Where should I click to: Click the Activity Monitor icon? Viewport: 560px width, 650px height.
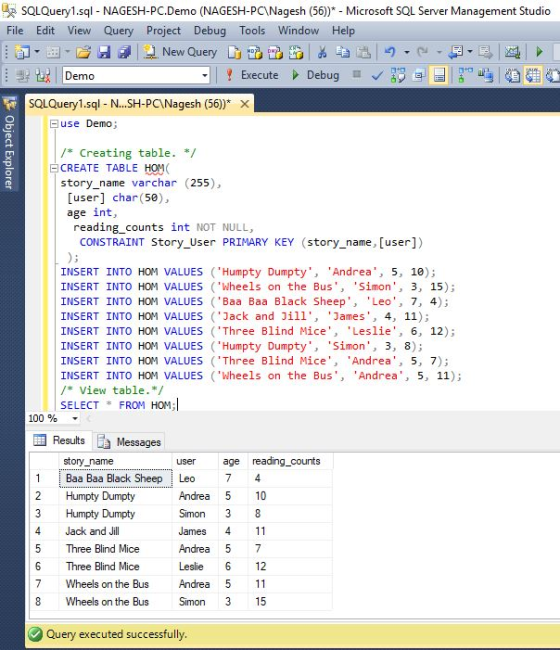coord(512,52)
